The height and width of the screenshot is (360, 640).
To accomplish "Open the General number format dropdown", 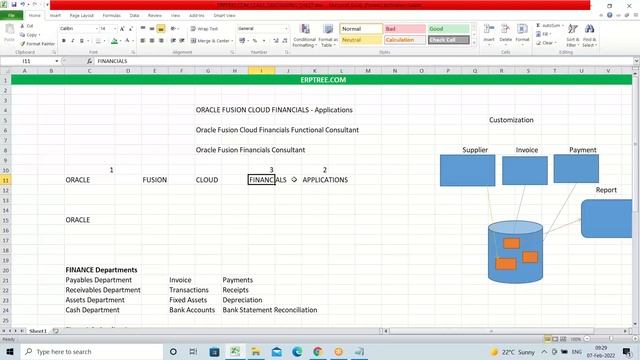I will click(286, 29).
